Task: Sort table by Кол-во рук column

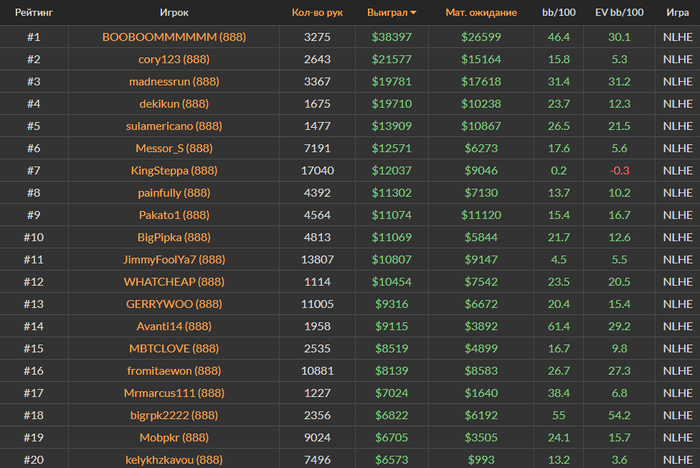Action: [317, 13]
